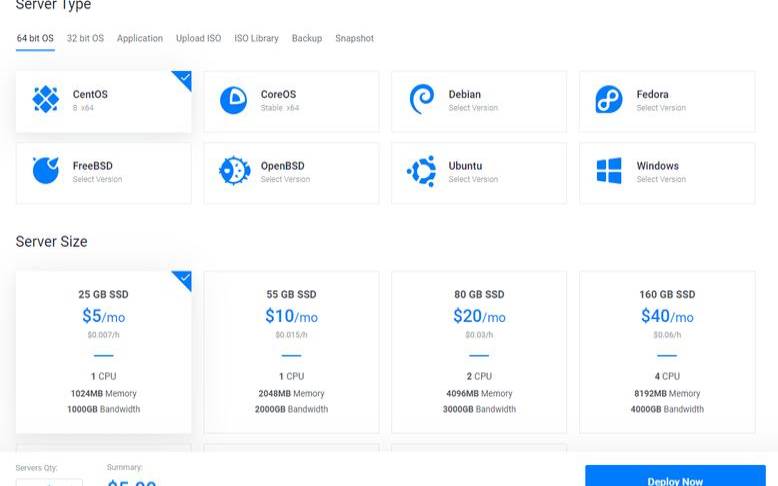Click the Windows logo icon
This screenshot has width=778, height=486.
tap(609, 171)
